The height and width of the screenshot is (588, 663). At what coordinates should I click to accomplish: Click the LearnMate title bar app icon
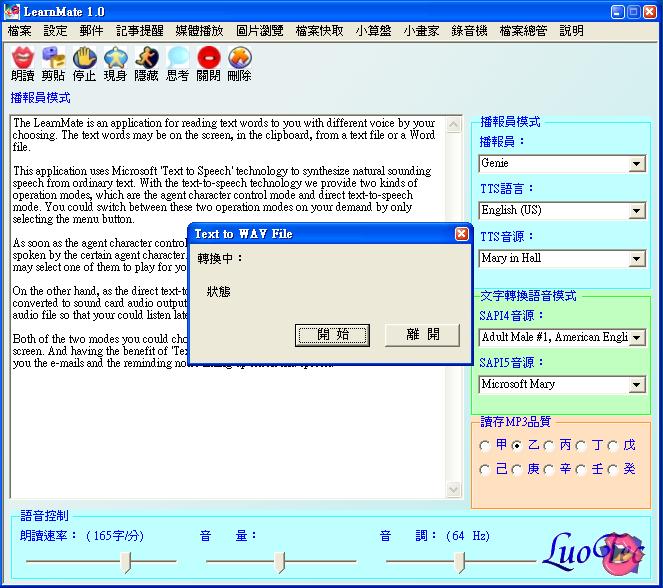tap(11, 11)
